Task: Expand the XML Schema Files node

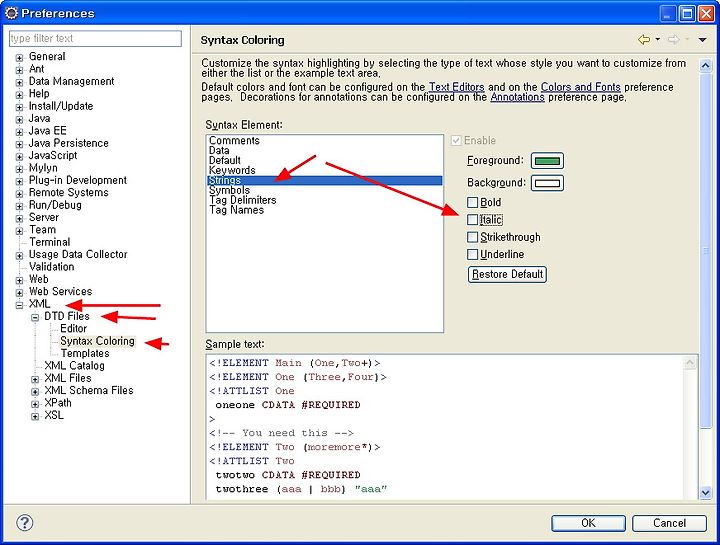Action: click(x=35, y=392)
